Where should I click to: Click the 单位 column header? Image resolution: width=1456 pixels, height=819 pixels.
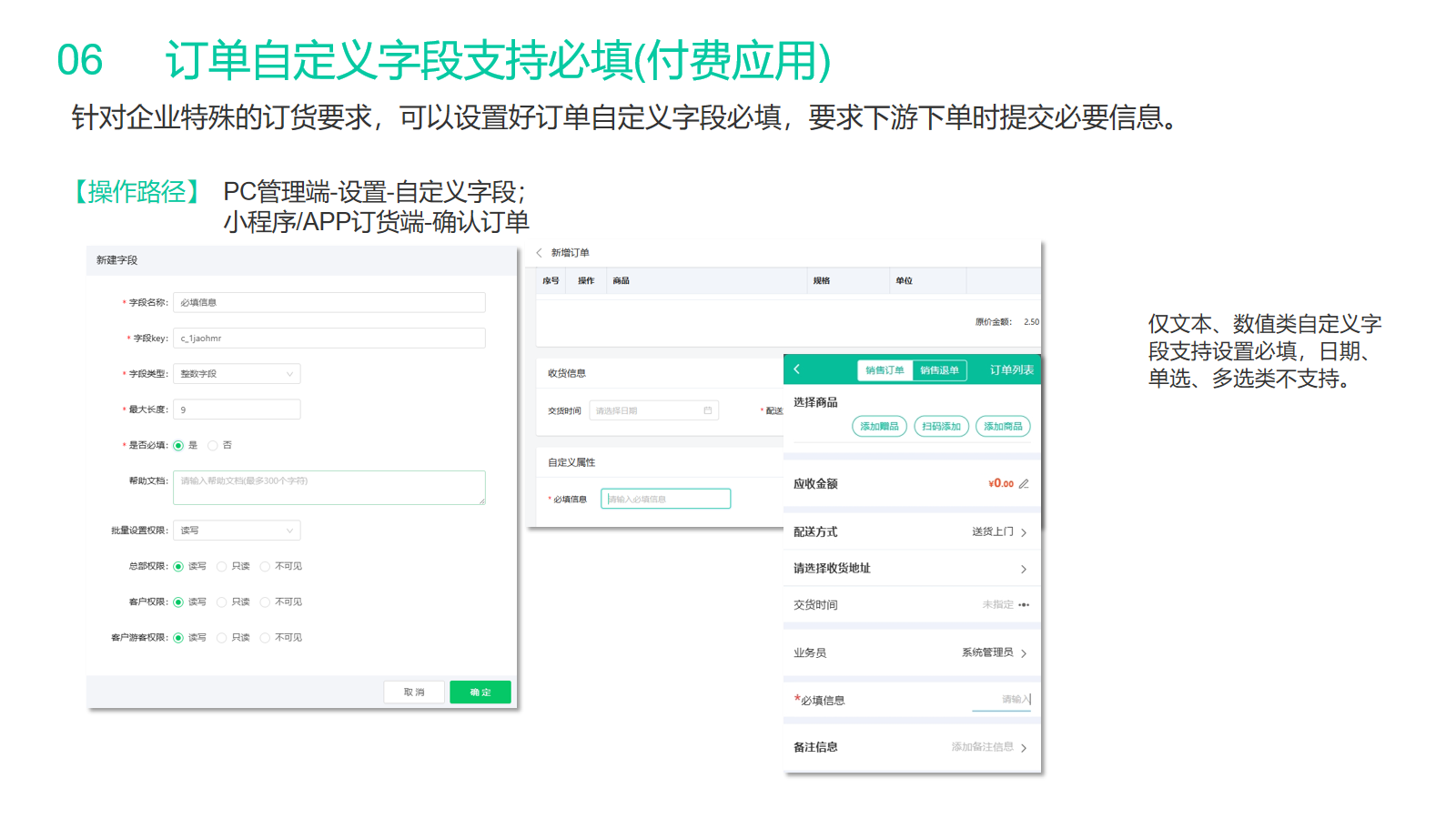click(904, 281)
